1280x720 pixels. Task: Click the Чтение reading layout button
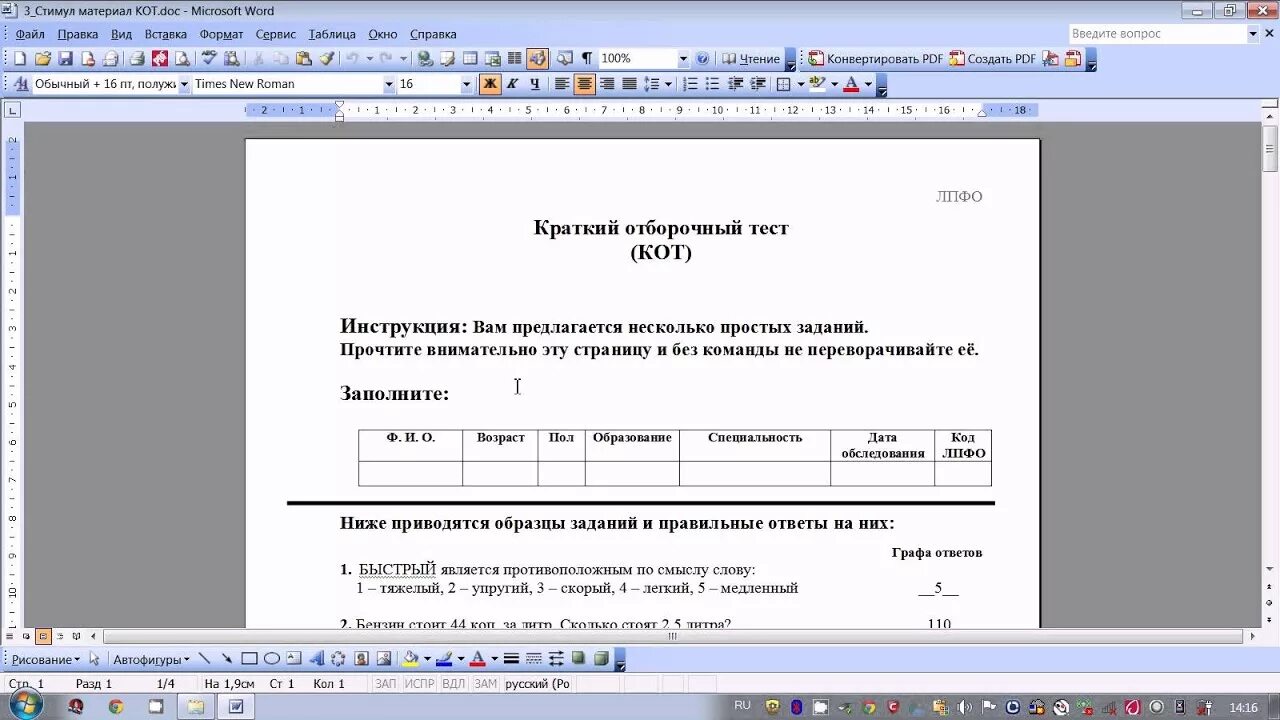point(751,59)
